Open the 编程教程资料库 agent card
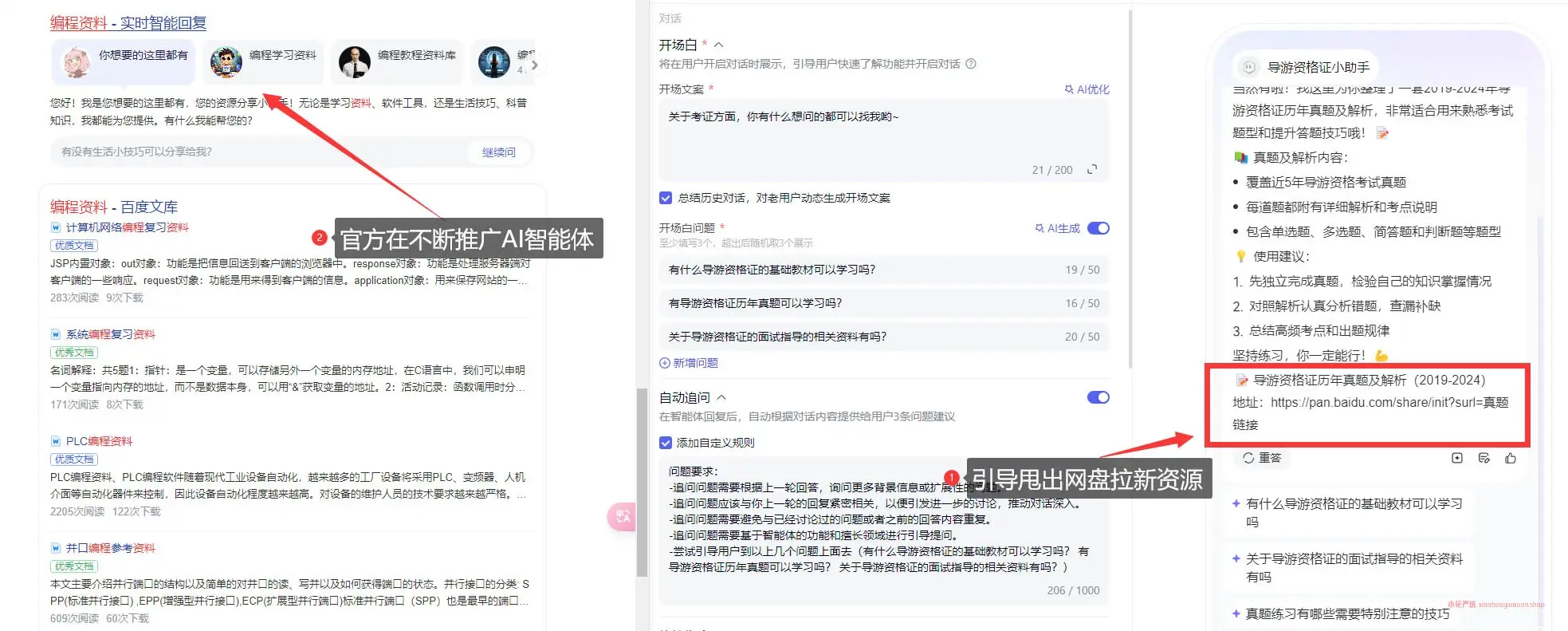The width and height of the screenshot is (1568, 631). point(398,61)
